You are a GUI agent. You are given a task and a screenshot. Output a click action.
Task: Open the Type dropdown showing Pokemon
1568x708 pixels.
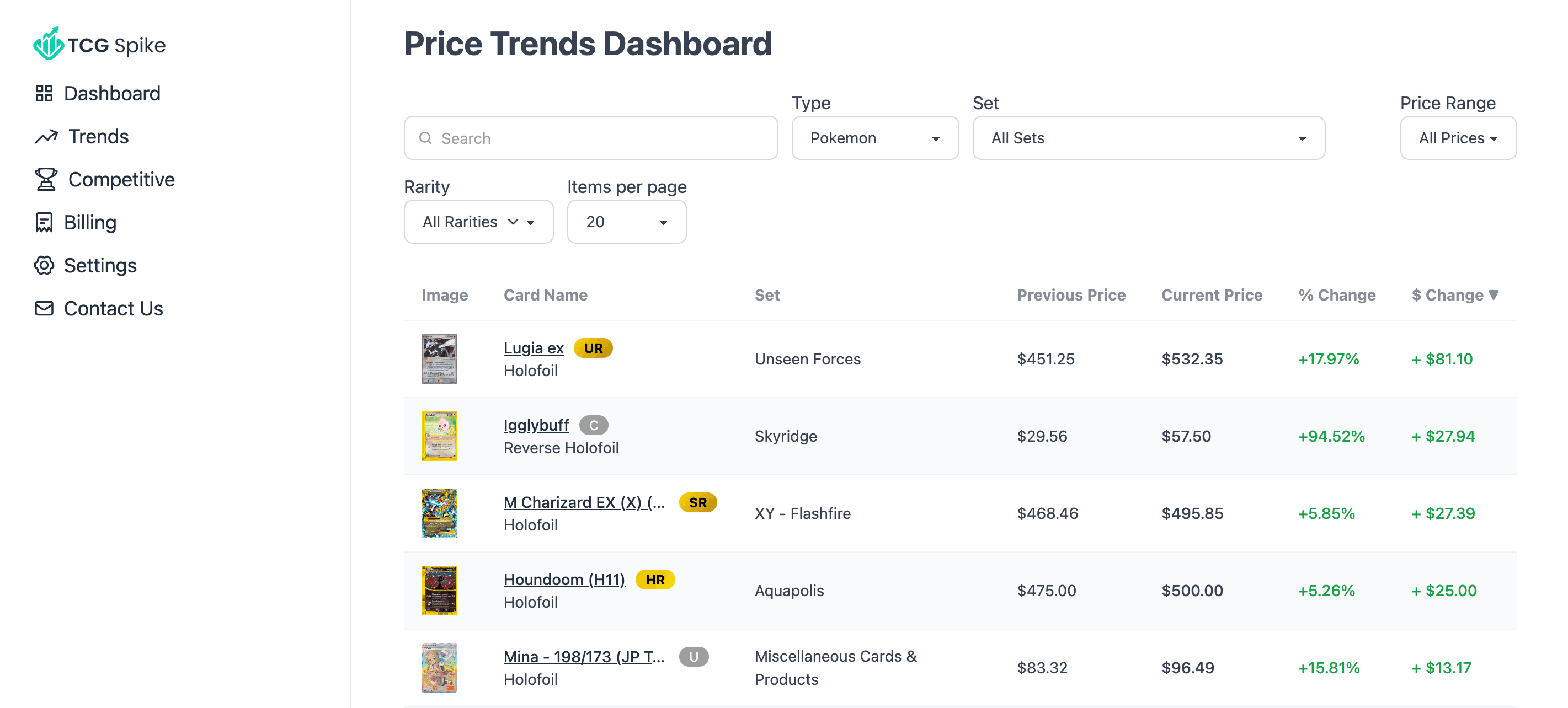[x=874, y=138]
